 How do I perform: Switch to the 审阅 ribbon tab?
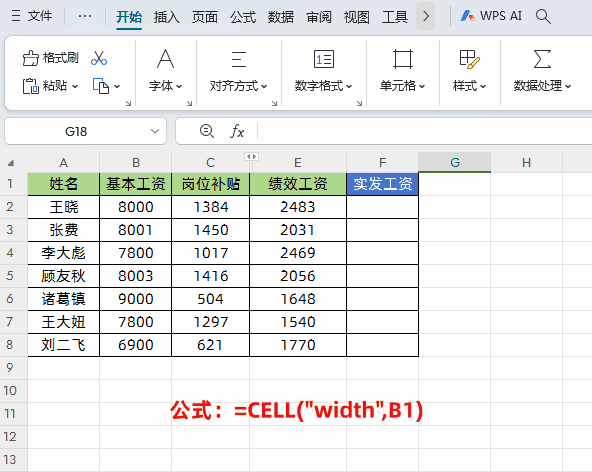(319, 17)
